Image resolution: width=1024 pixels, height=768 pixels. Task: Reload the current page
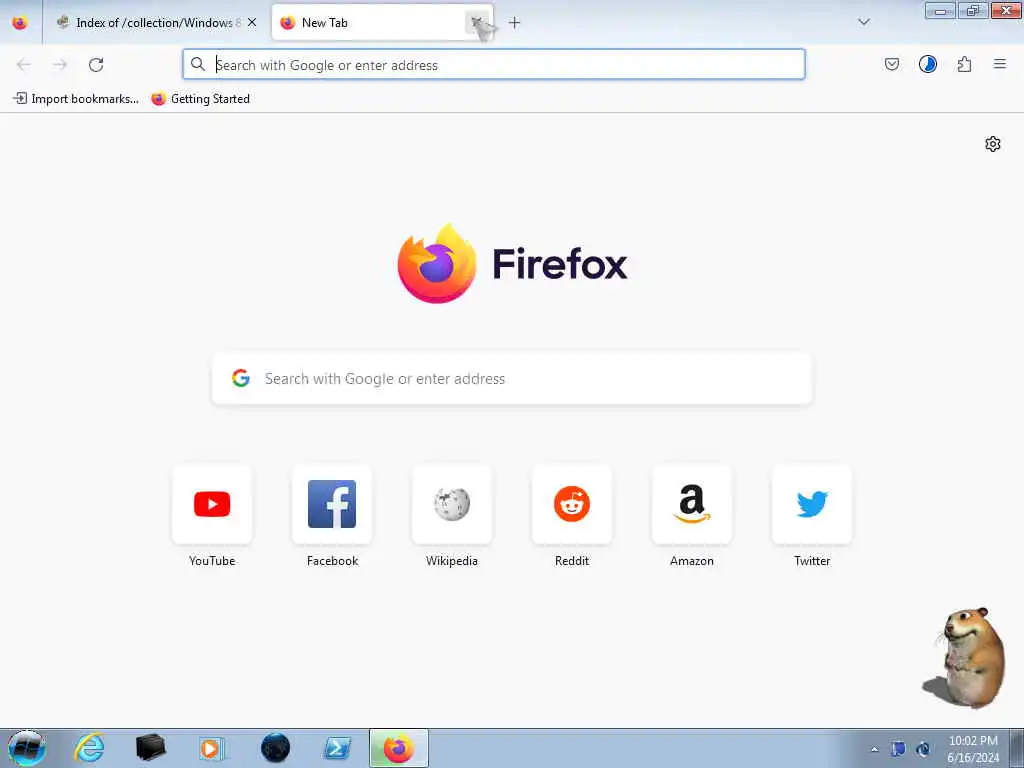tap(96, 65)
